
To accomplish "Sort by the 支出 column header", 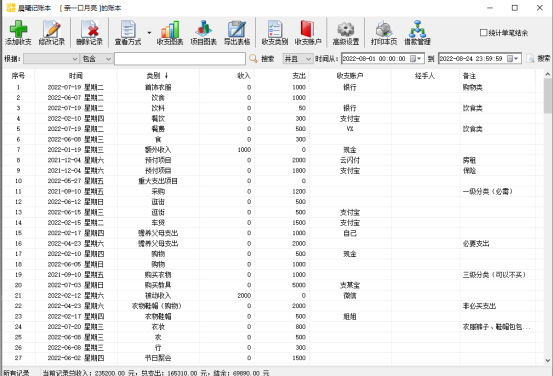I will click(x=282, y=76).
